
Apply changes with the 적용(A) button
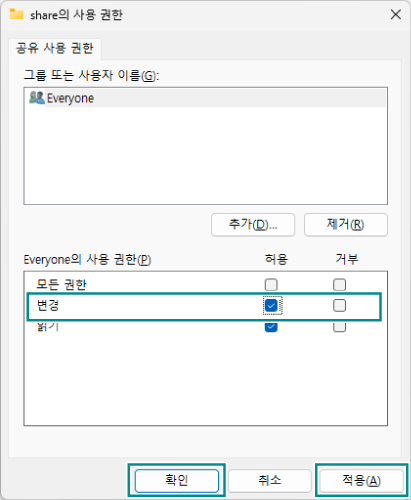coord(361,480)
